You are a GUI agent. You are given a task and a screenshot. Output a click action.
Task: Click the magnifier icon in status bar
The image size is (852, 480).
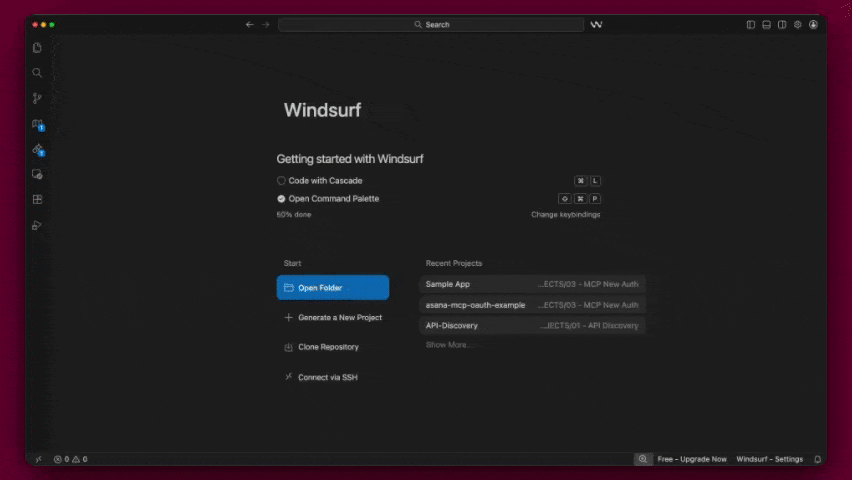(643, 459)
